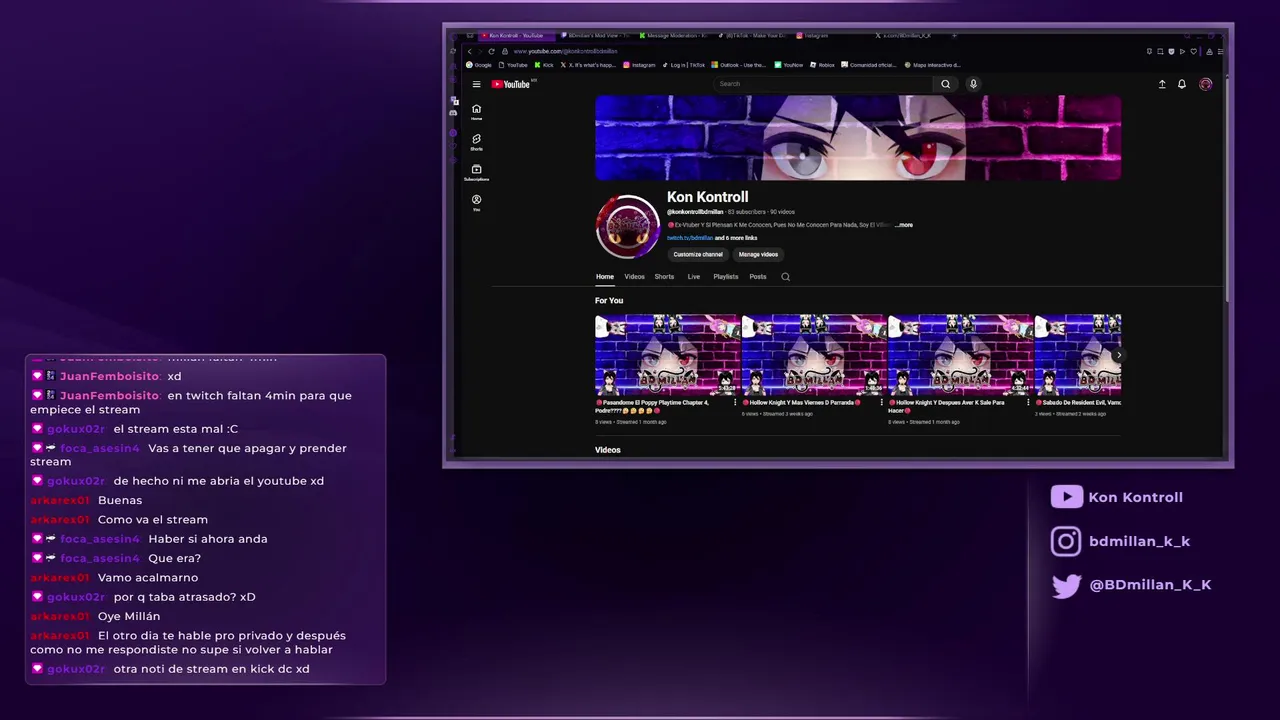Reload the page with refresh icon
Image resolution: width=1280 pixels, height=720 pixels.
(x=491, y=51)
